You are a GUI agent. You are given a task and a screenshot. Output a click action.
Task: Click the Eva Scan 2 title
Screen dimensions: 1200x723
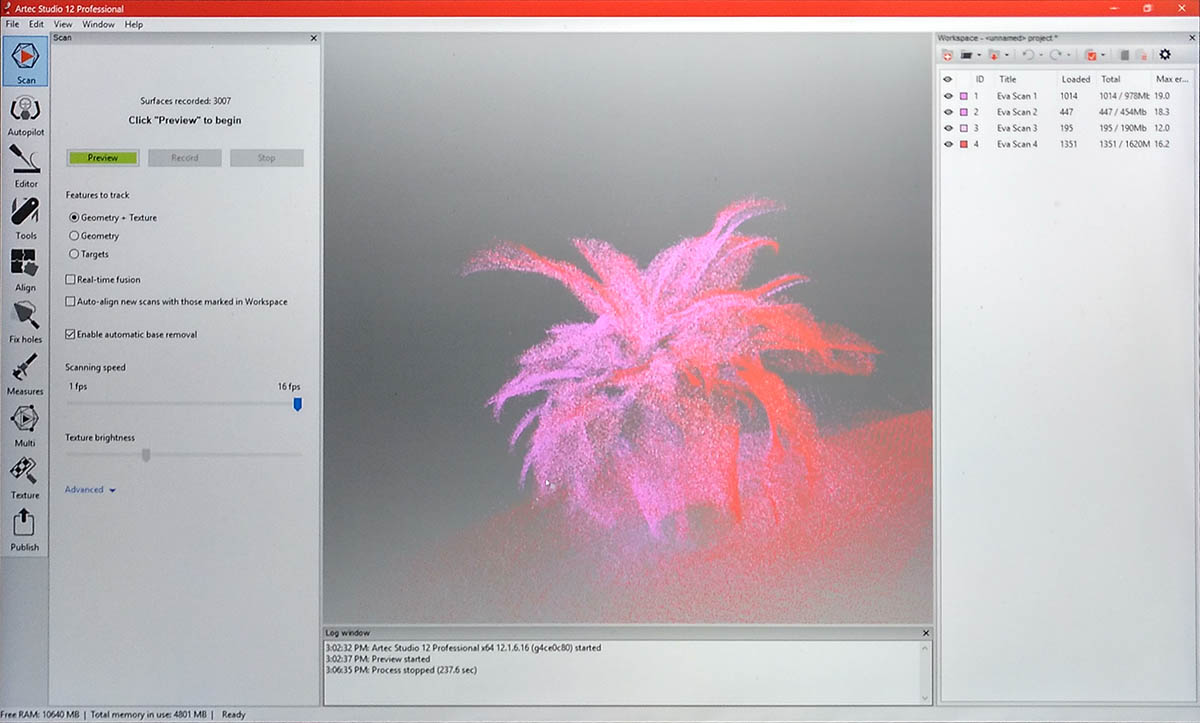click(x=1017, y=112)
